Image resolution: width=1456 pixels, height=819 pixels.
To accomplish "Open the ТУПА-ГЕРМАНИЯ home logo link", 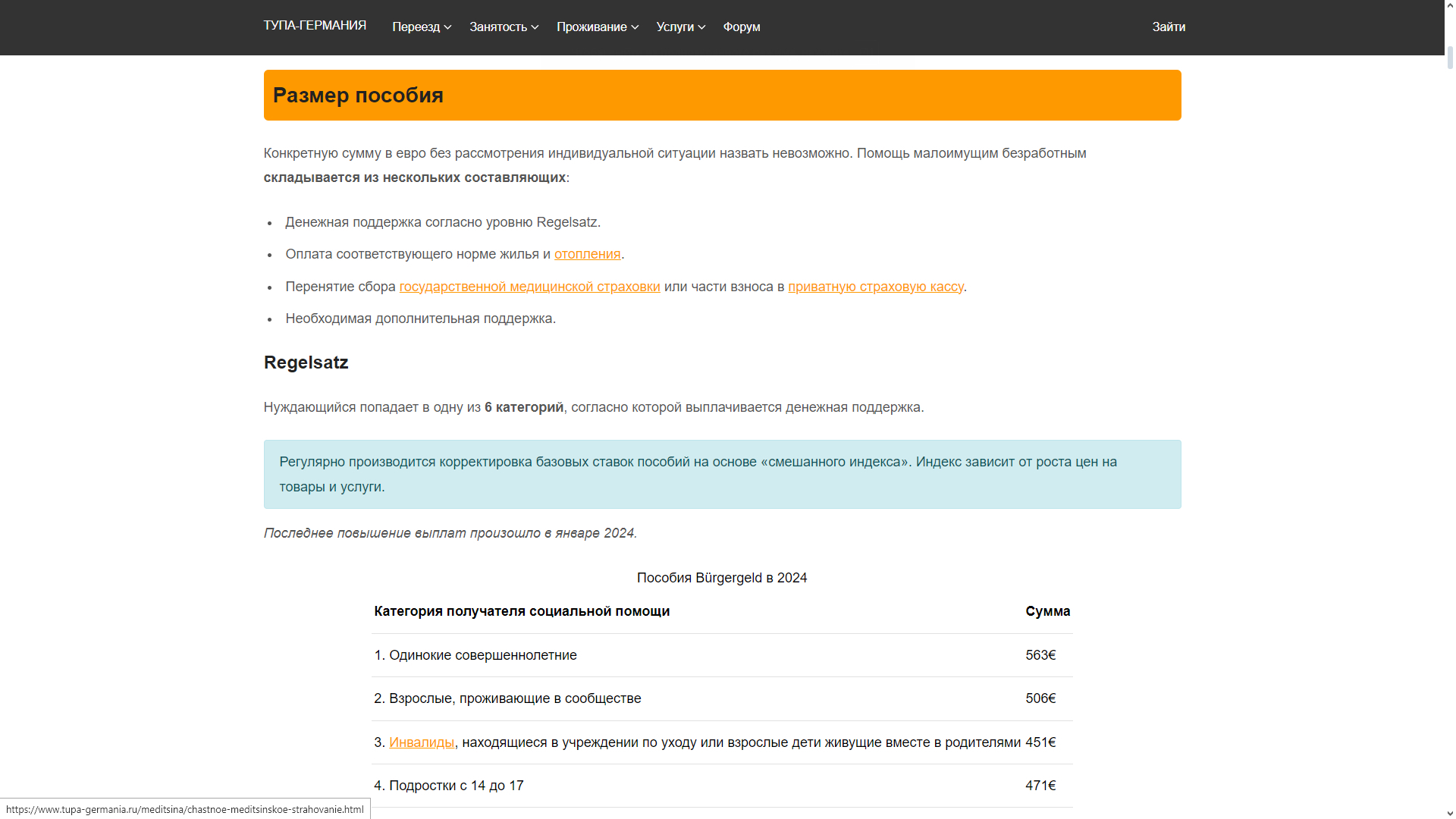I will click(315, 26).
